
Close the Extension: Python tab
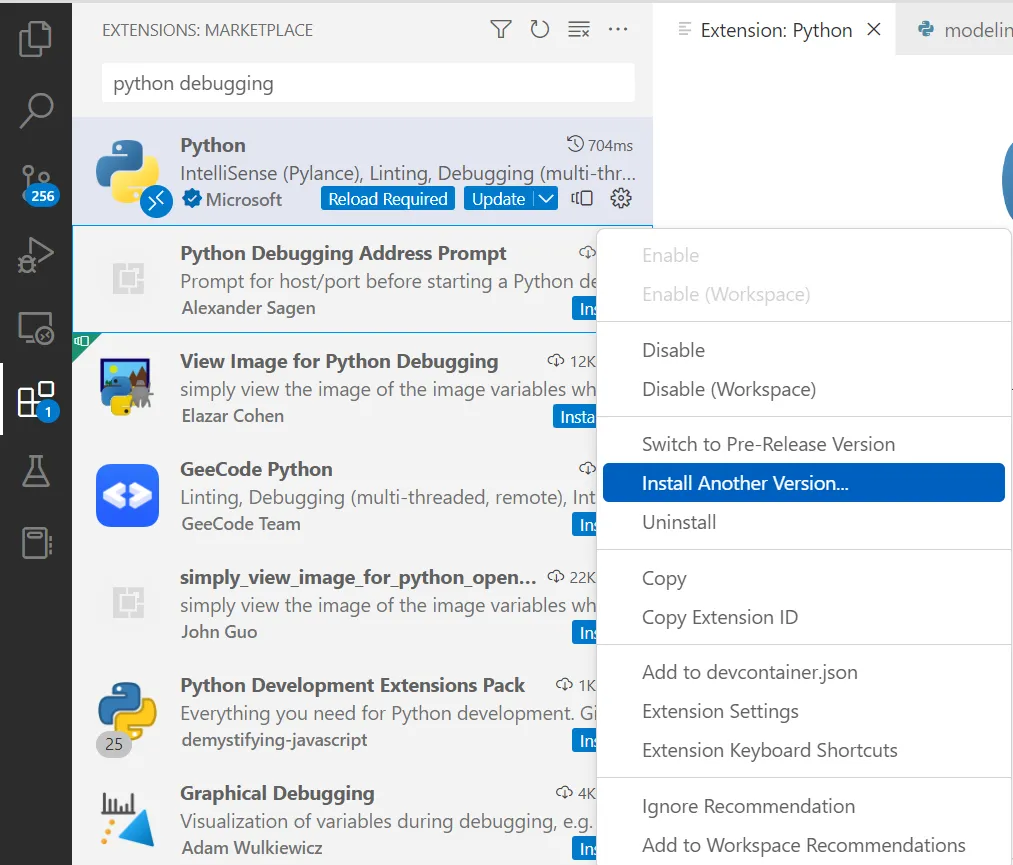pos(873,29)
